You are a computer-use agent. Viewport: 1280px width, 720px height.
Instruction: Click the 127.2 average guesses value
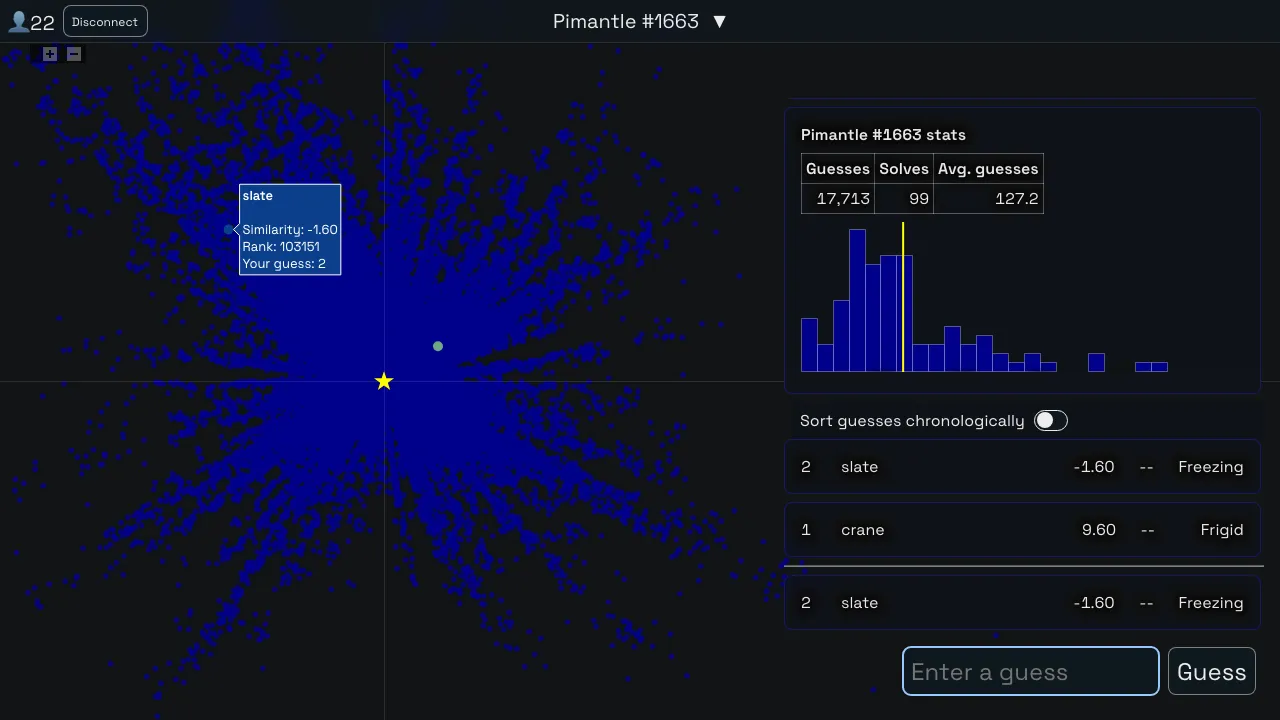point(1017,199)
